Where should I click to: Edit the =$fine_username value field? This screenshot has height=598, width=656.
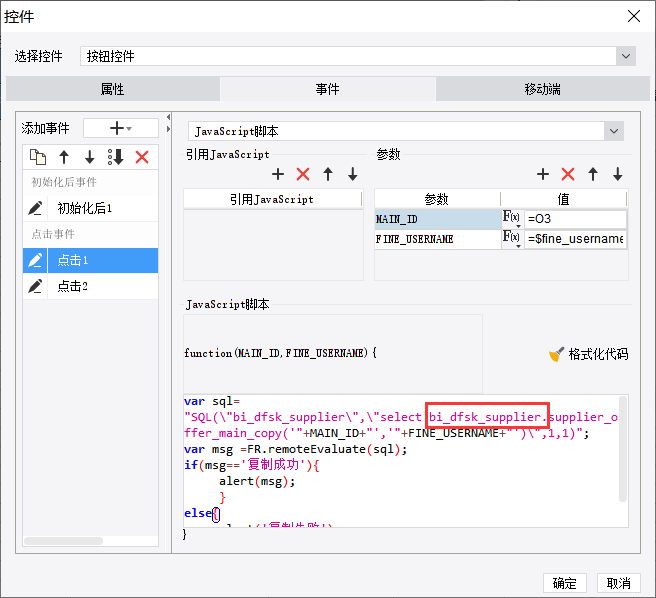coord(575,239)
